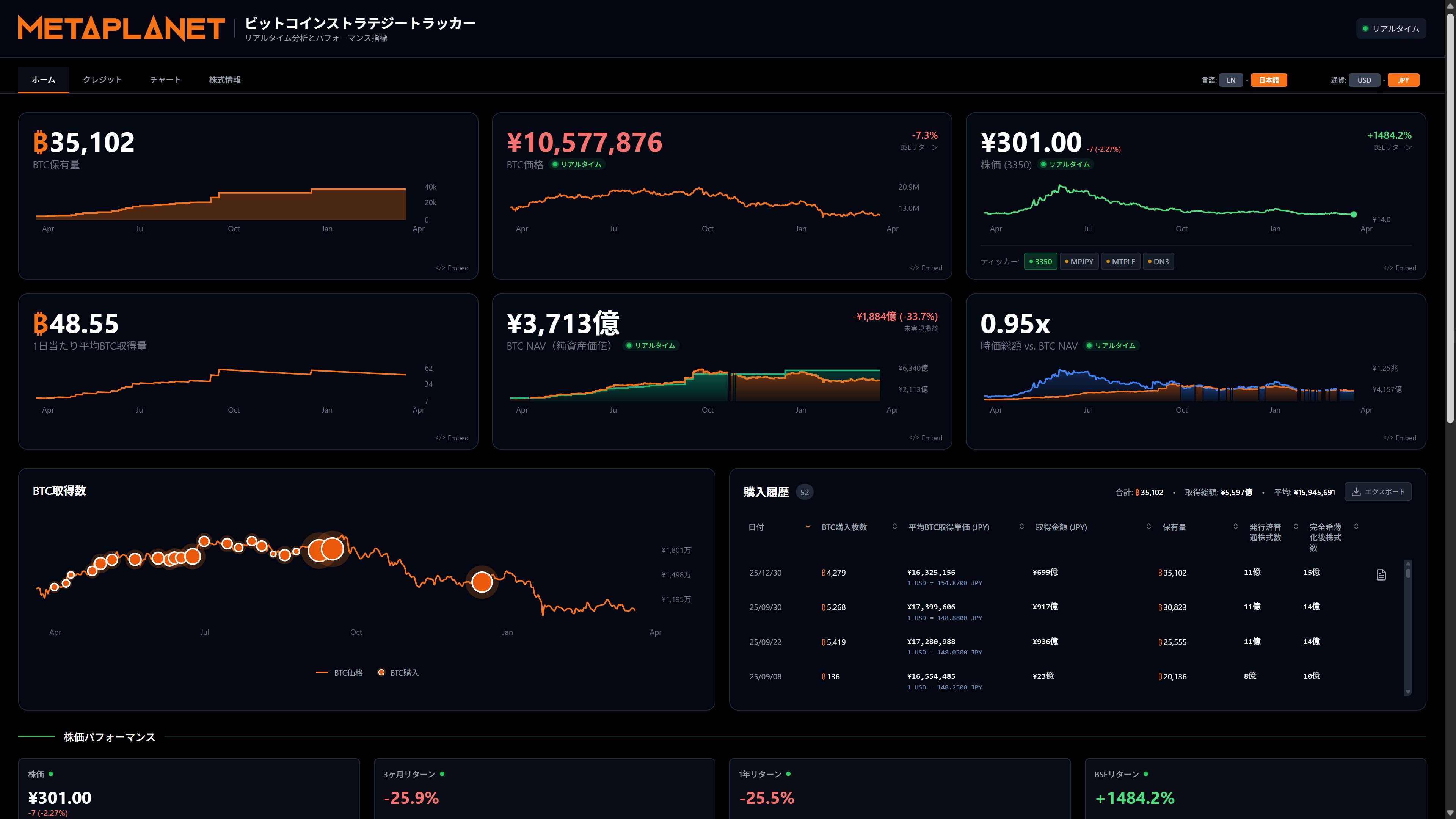Click the 平均 ¥15,945,691 summary value

tap(1314, 492)
